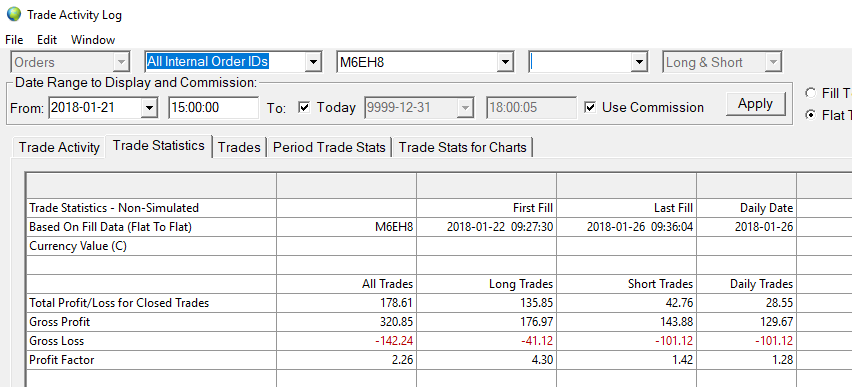The width and height of the screenshot is (852, 387).
Task: Expand the Orders dropdown
Action: coord(121,63)
